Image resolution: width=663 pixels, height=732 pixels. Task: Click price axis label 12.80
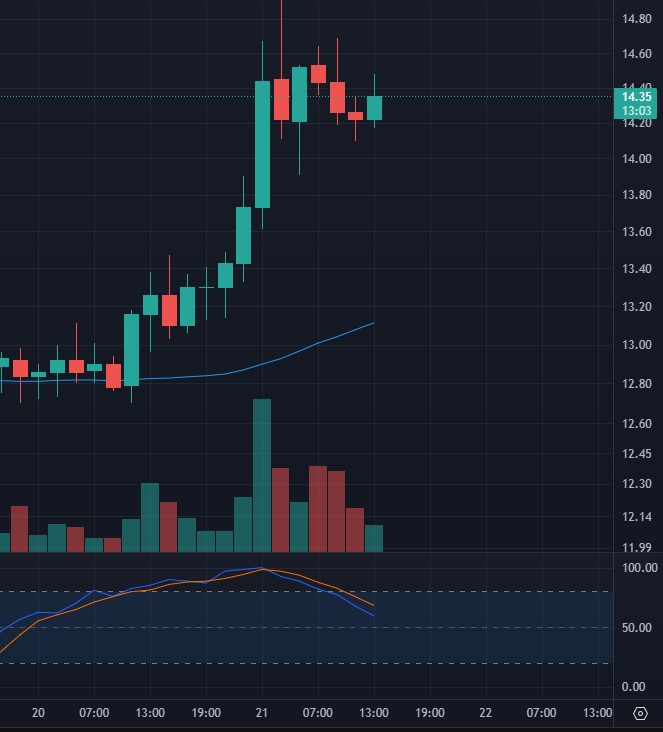636,384
